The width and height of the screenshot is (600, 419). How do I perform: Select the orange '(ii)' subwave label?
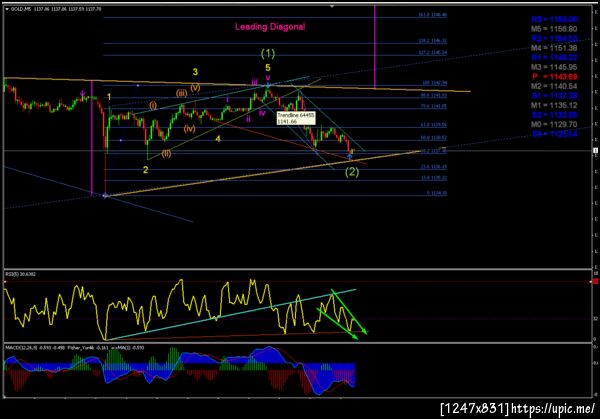tap(166, 153)
